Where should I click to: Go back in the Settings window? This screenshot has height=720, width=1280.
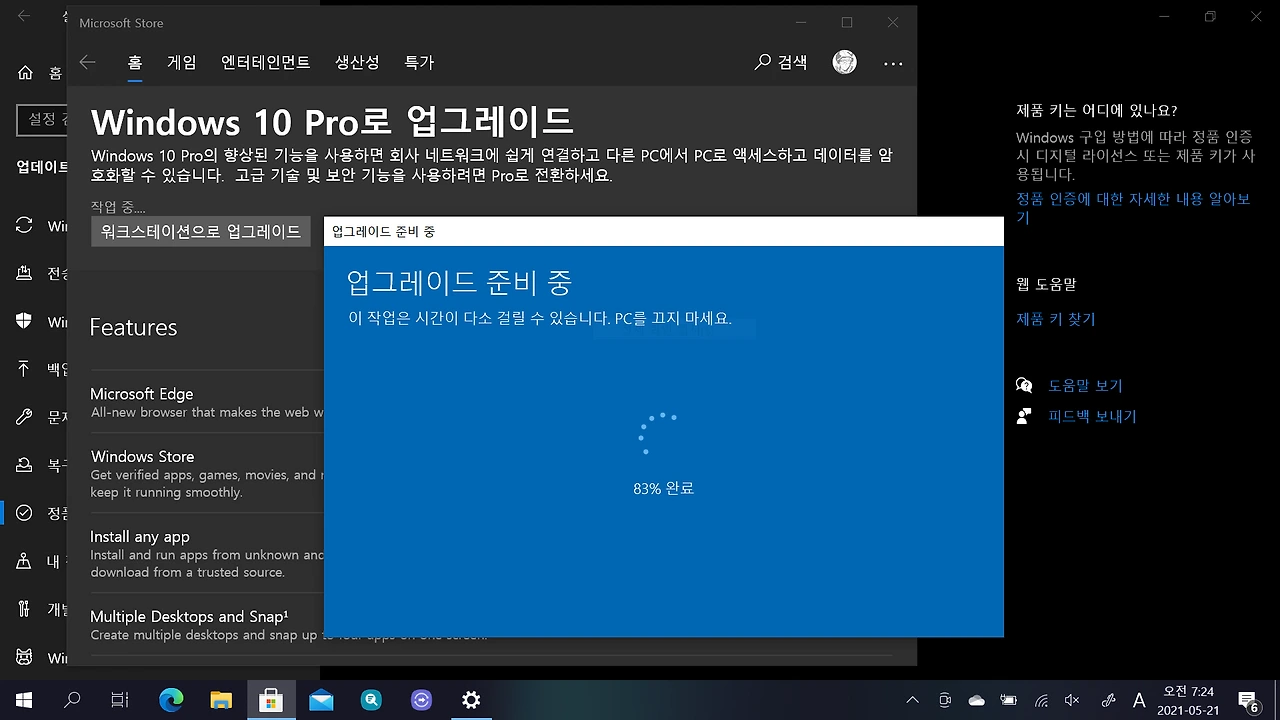(24, 16)
